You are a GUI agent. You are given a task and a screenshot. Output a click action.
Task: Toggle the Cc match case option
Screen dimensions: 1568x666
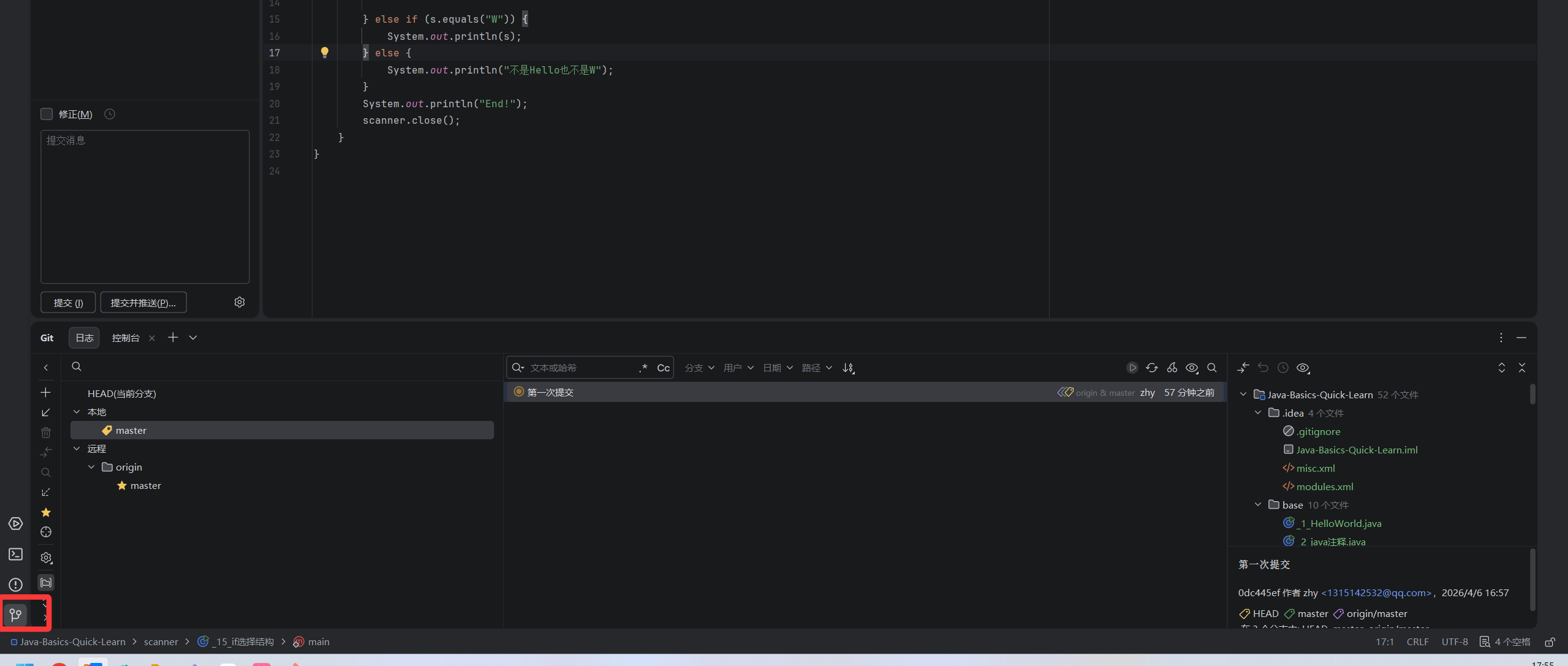pyautogui.click(x=663, y=368)
